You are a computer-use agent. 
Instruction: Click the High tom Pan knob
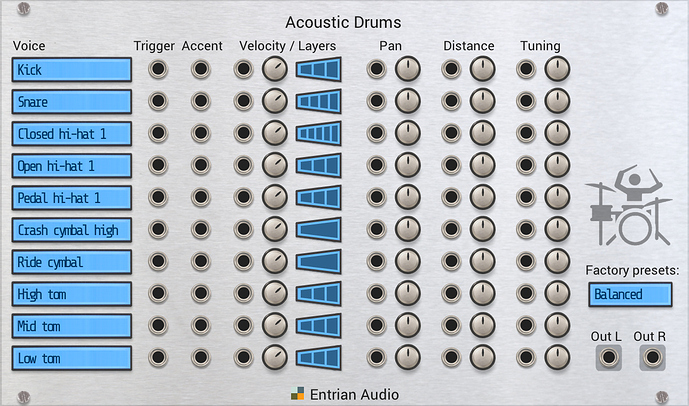(408, 294)
